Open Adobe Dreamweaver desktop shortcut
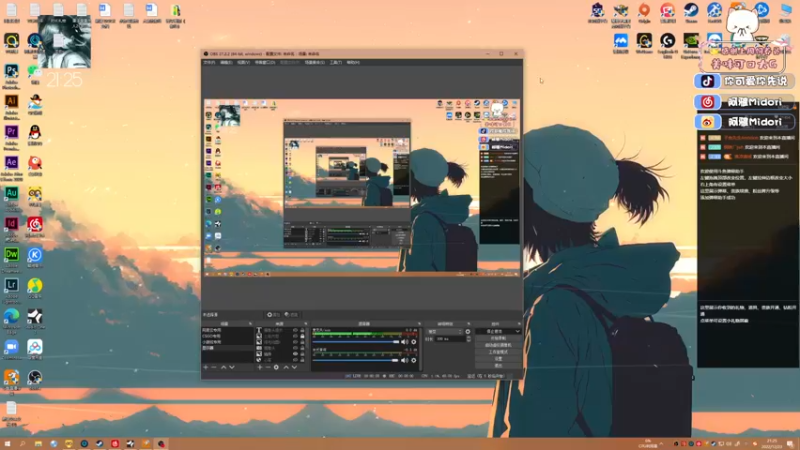Viewport: 800px width, 450px height. tap(11, 255)
